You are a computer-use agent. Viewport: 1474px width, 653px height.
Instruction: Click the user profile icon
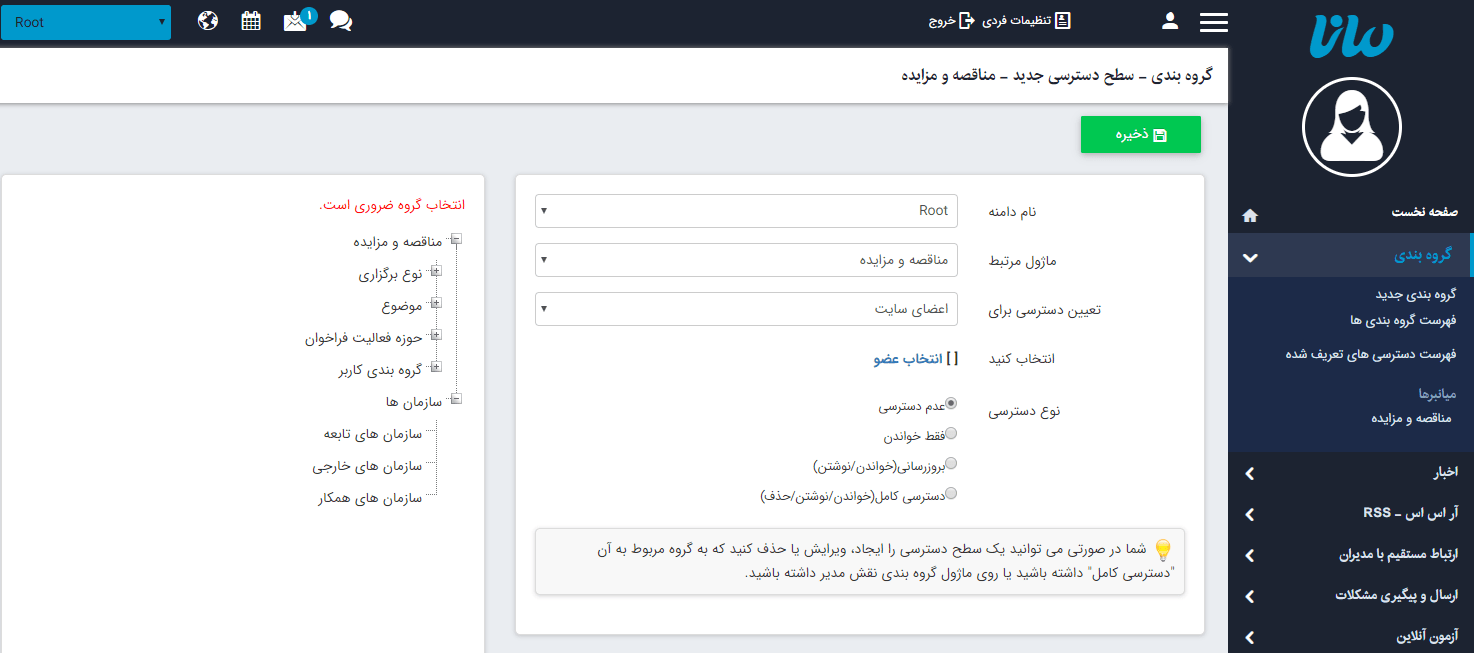click(x=1169, y=20)
